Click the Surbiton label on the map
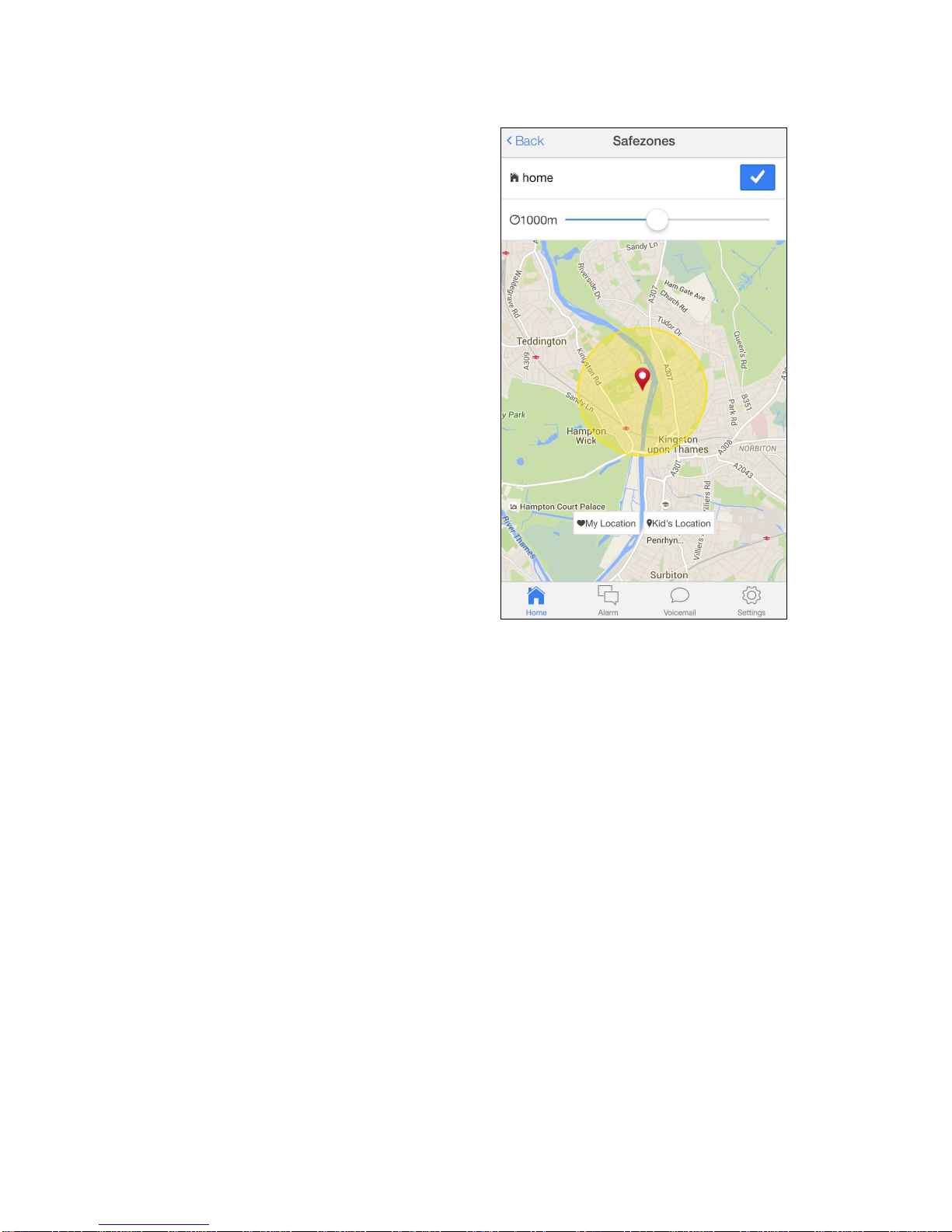Viewport: 952px width, 1232px height. click(669, 575)
